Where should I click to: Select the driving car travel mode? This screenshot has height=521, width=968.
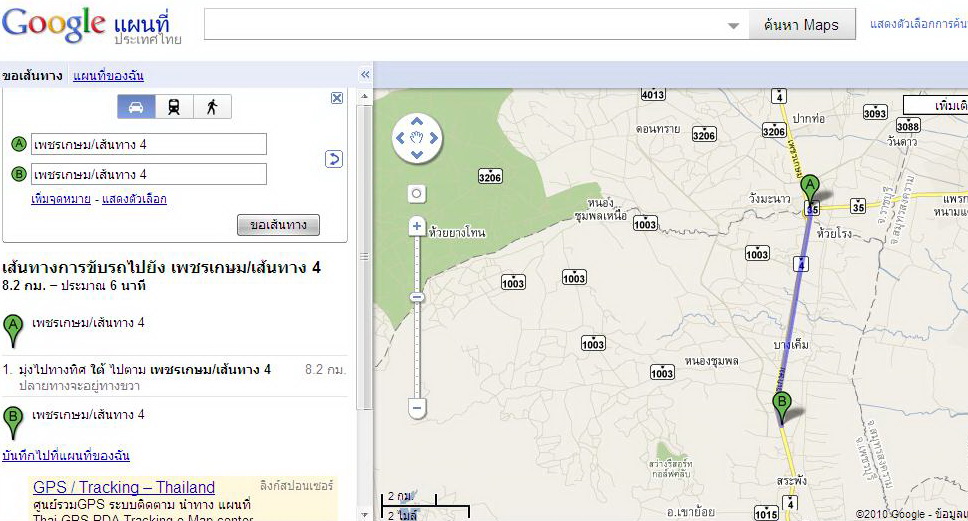136,107
